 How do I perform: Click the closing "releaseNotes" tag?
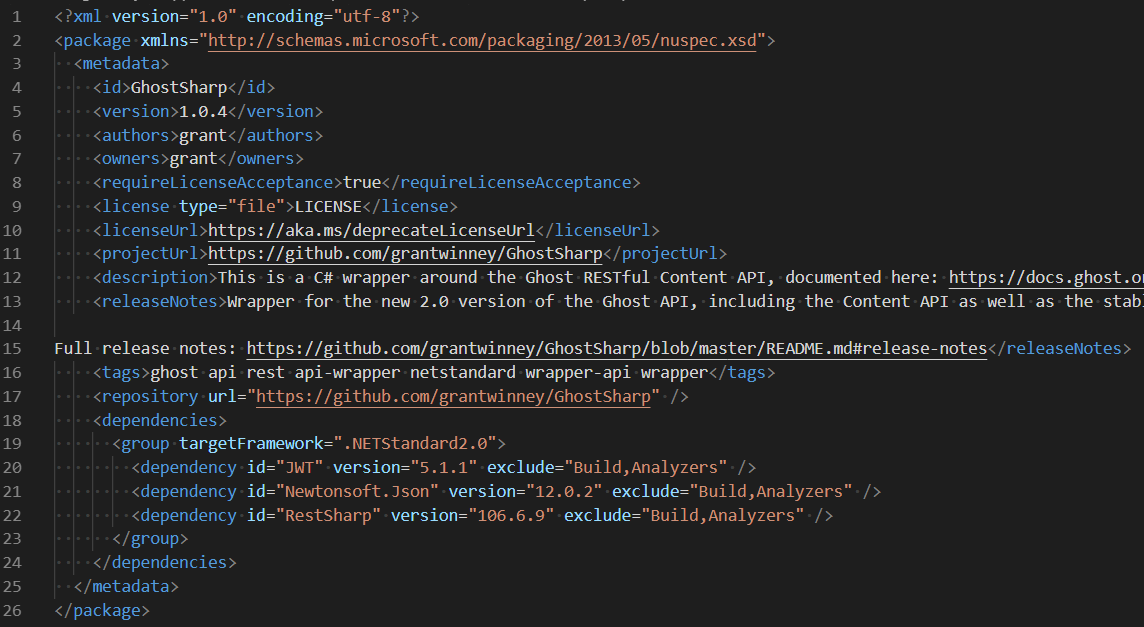click(1064, 349)
